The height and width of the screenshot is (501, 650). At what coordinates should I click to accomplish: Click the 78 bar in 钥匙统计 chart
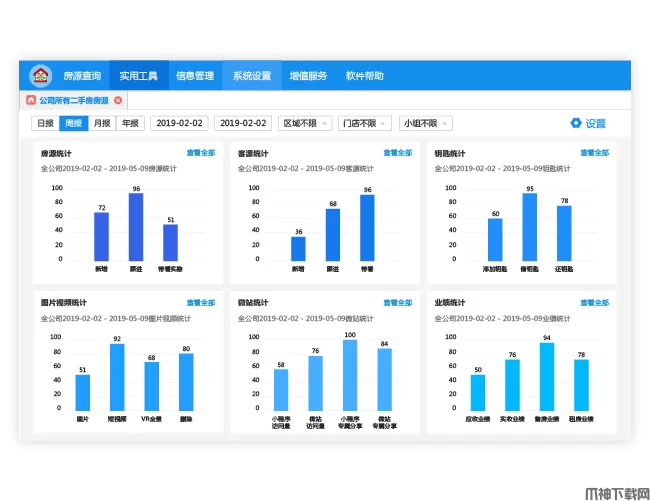point(564,233)
